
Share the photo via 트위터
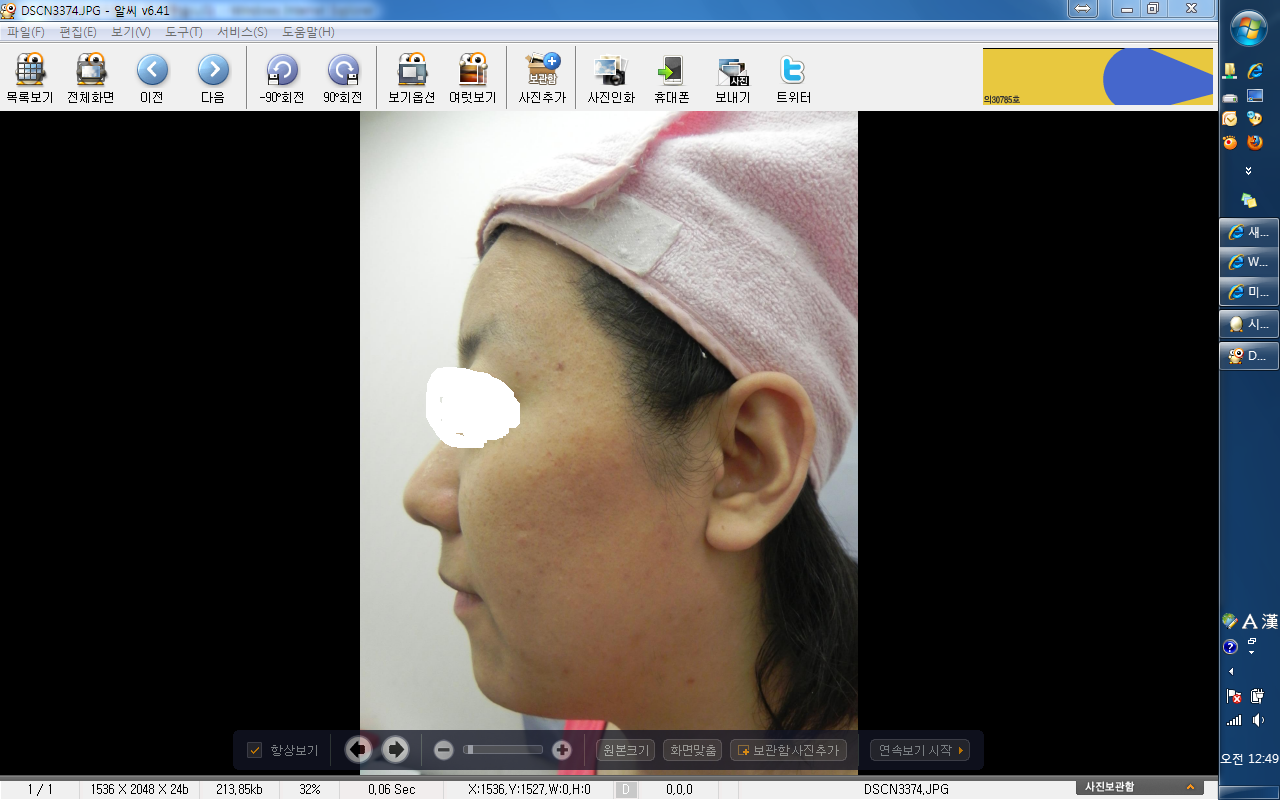coord(793,79)
